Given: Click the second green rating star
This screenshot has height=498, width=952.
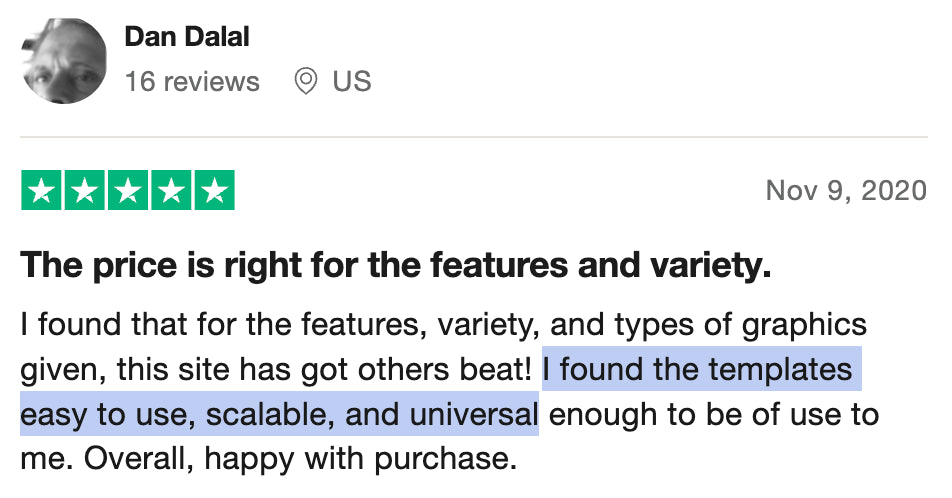Looking at the screenshot, I should [84, 190].
